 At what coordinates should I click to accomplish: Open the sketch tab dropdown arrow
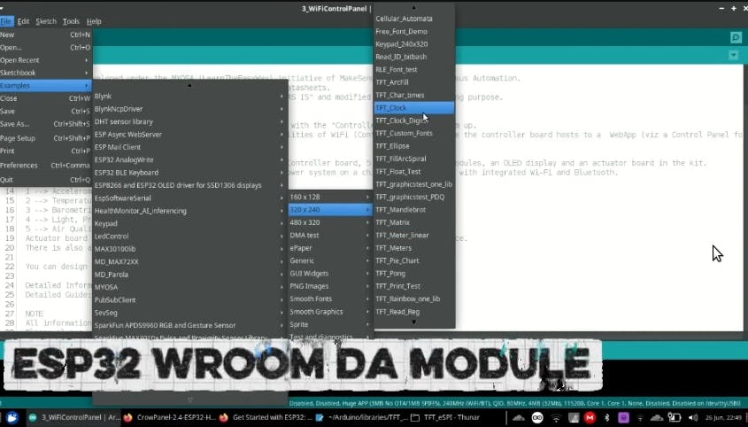pos(733,55)
